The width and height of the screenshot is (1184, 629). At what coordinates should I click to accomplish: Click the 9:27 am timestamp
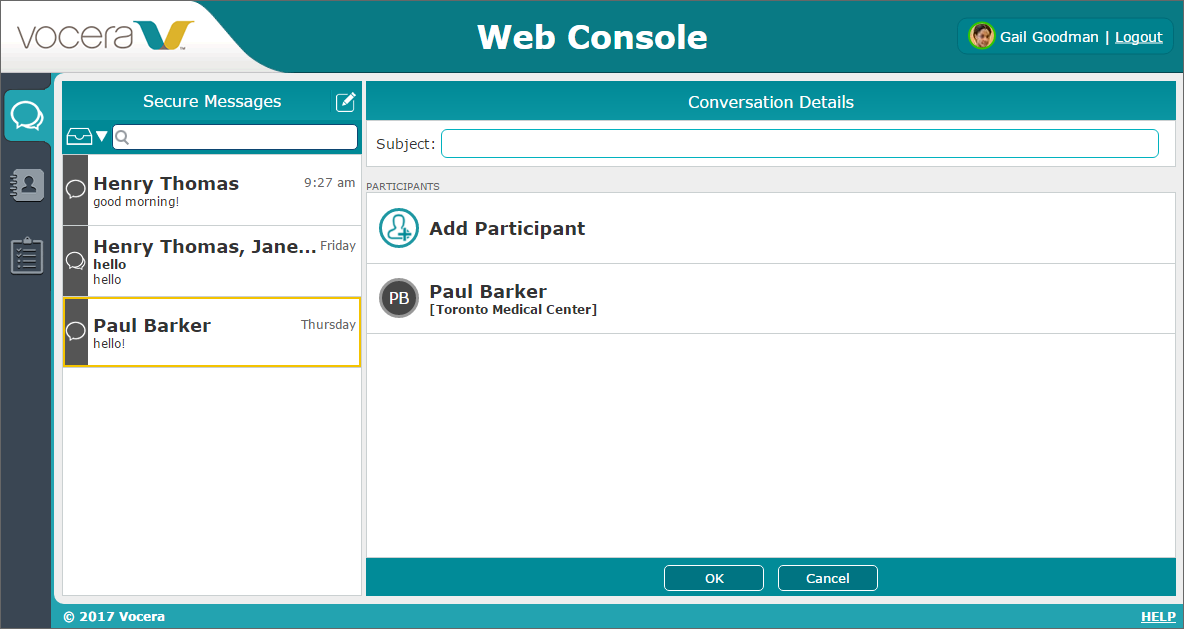329,183
